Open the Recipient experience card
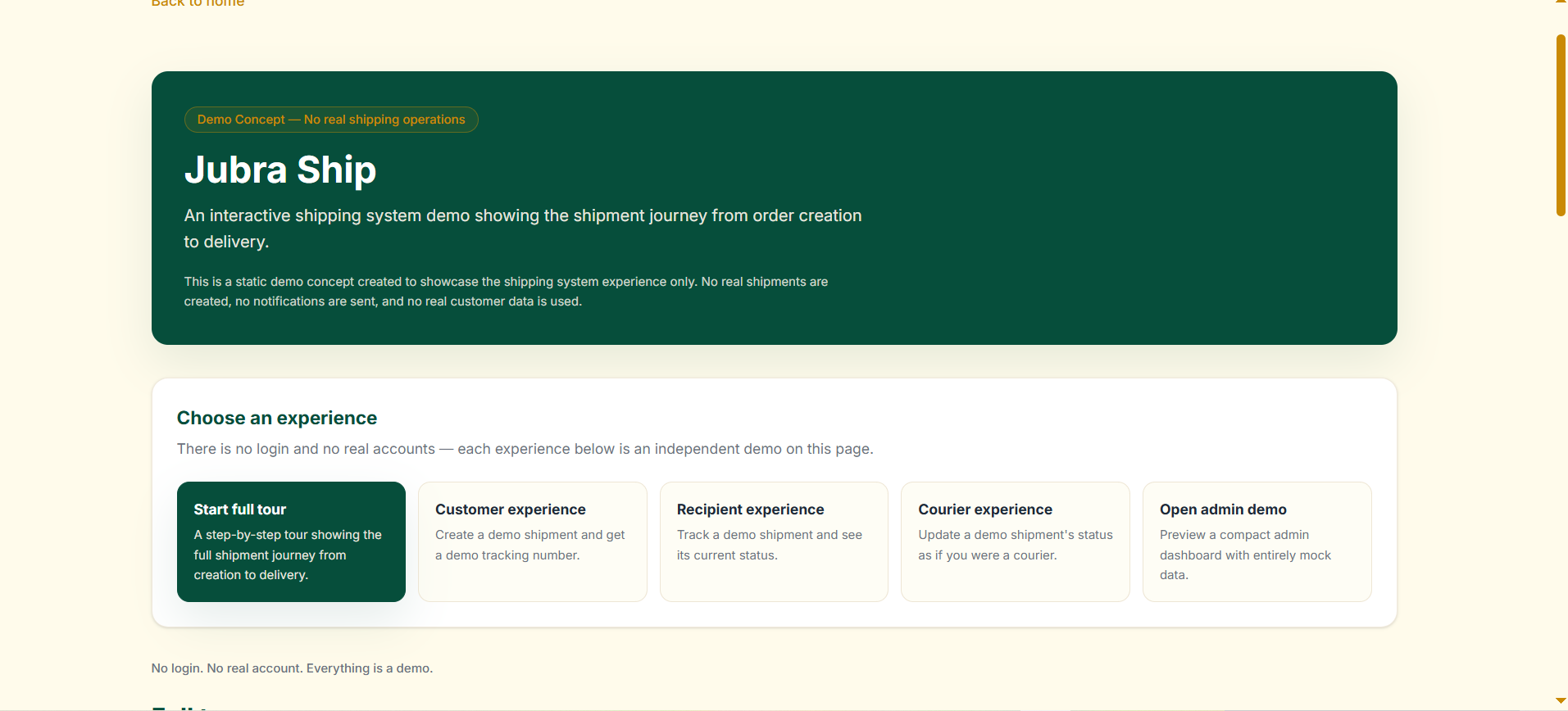This screenshot has height=711, width=1568. click(x=774, y=541)
